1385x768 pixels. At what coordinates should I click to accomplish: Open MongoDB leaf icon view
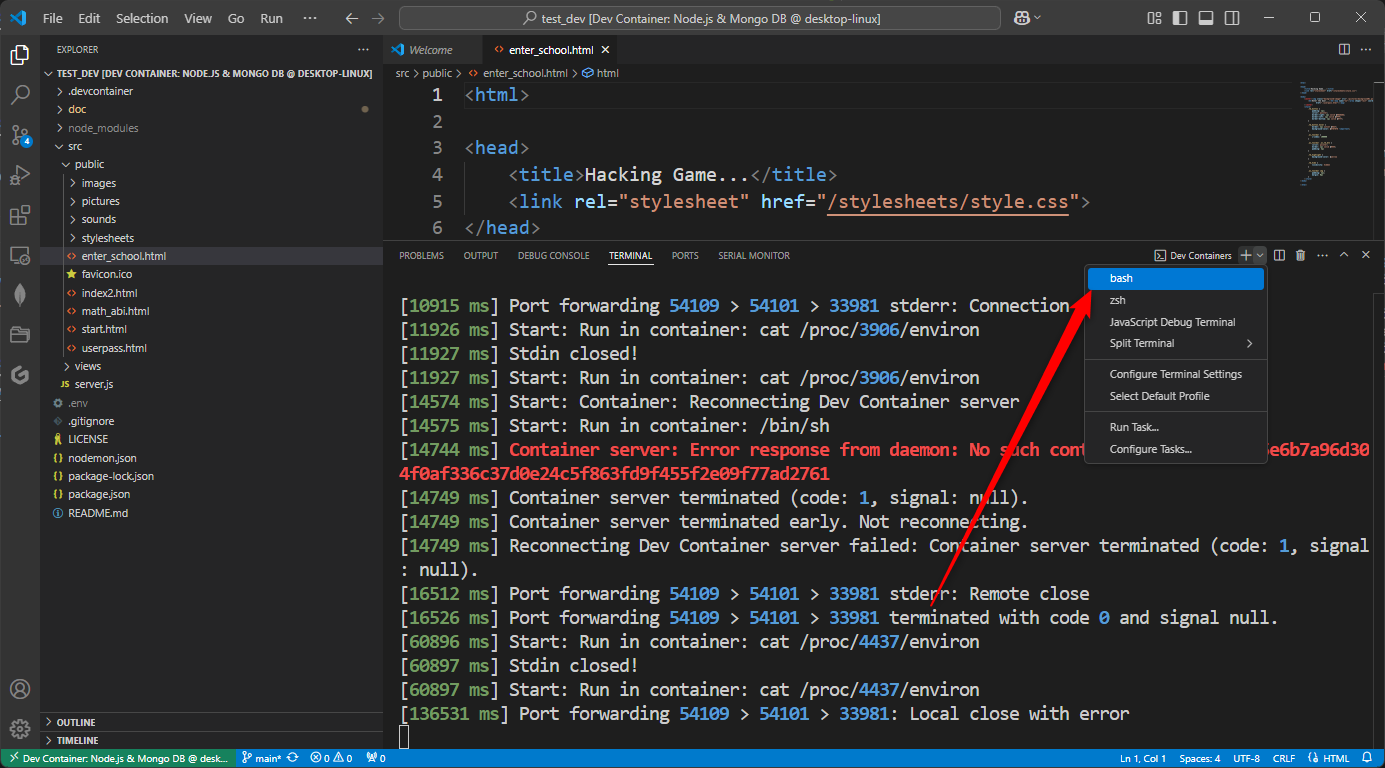tap(20, 295)
